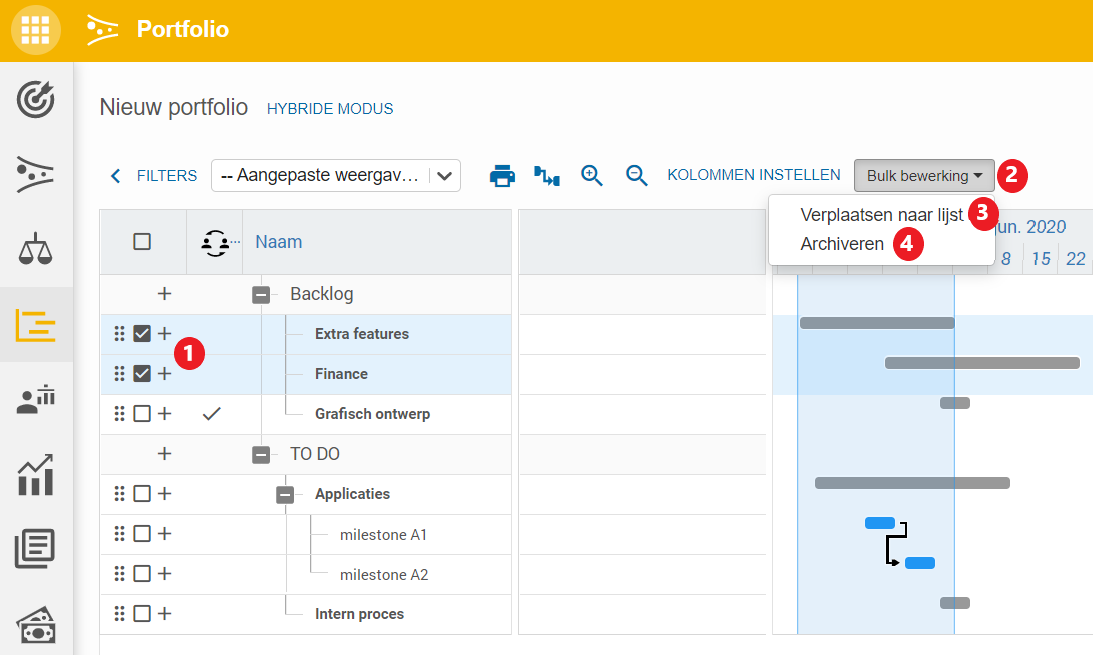
Task: Open the money budget sidebar icon
Action: (36, 624)
